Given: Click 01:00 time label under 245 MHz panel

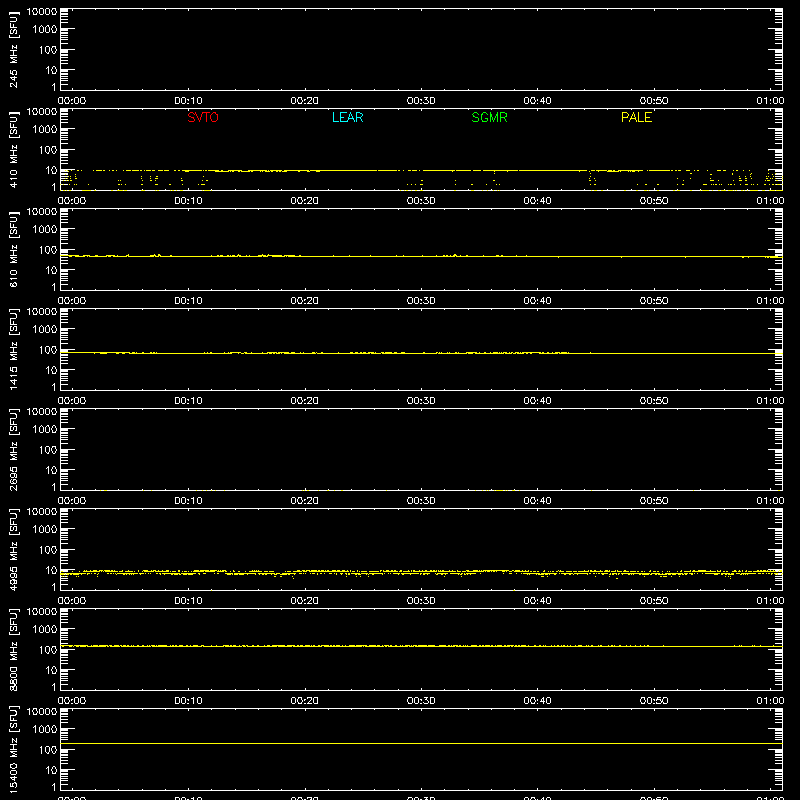Looking at the screenshot, I should (x=770, y=101).
